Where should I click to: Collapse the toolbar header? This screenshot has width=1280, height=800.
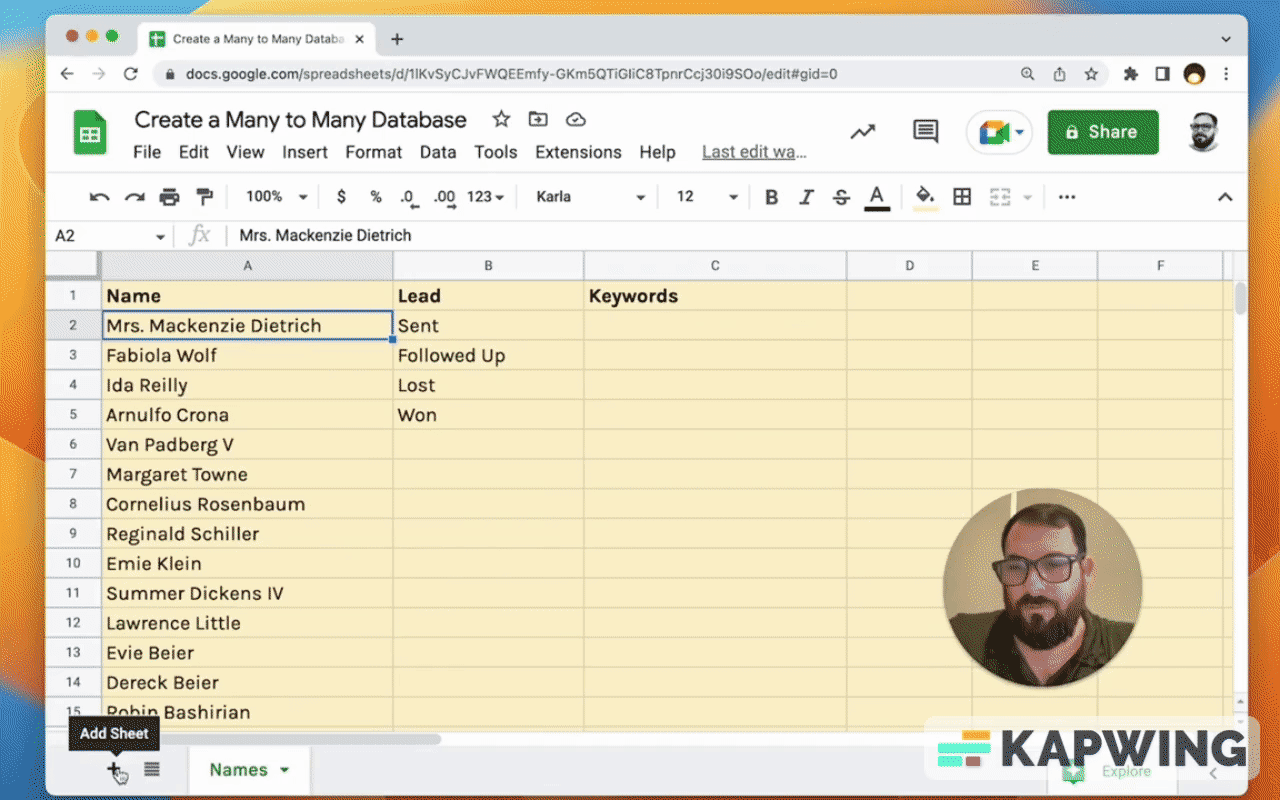click(1225, 197)
